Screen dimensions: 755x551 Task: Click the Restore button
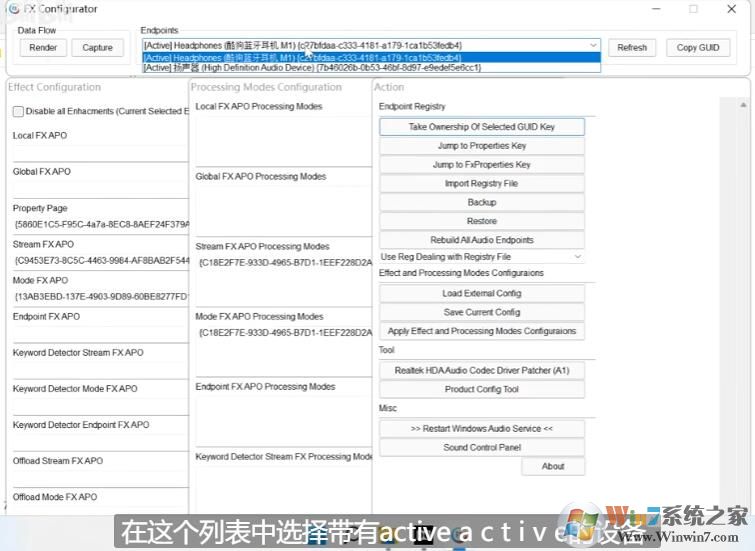click(482, 221)
